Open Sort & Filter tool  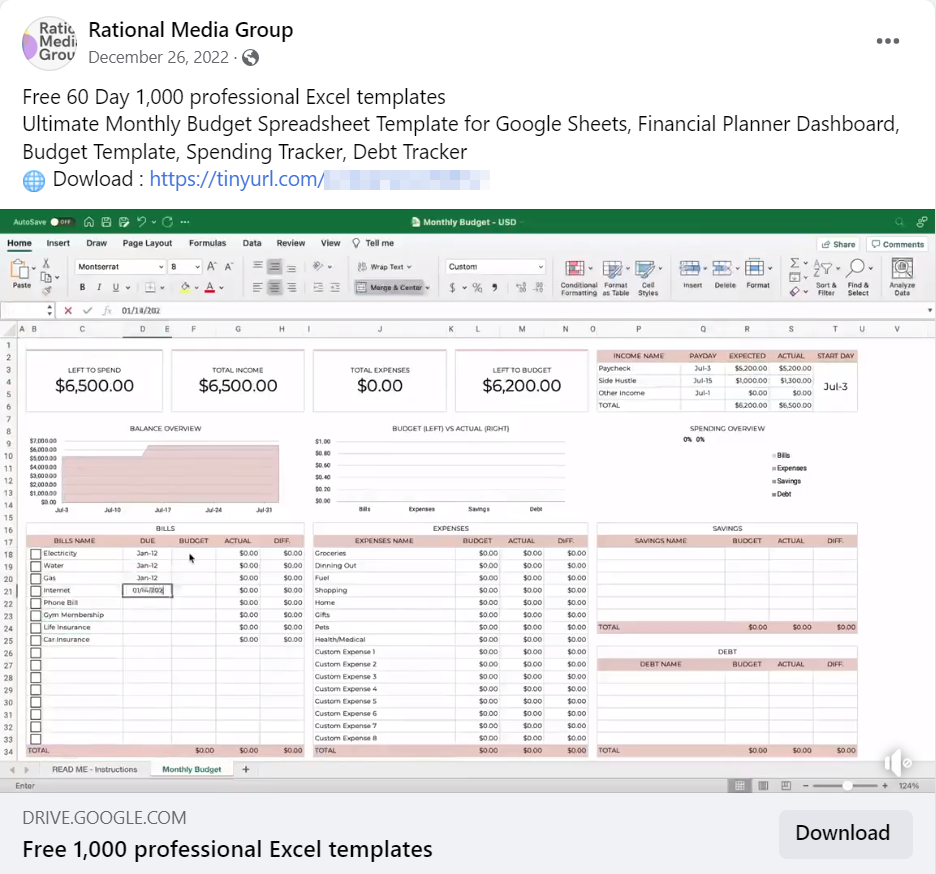point(825,270)
